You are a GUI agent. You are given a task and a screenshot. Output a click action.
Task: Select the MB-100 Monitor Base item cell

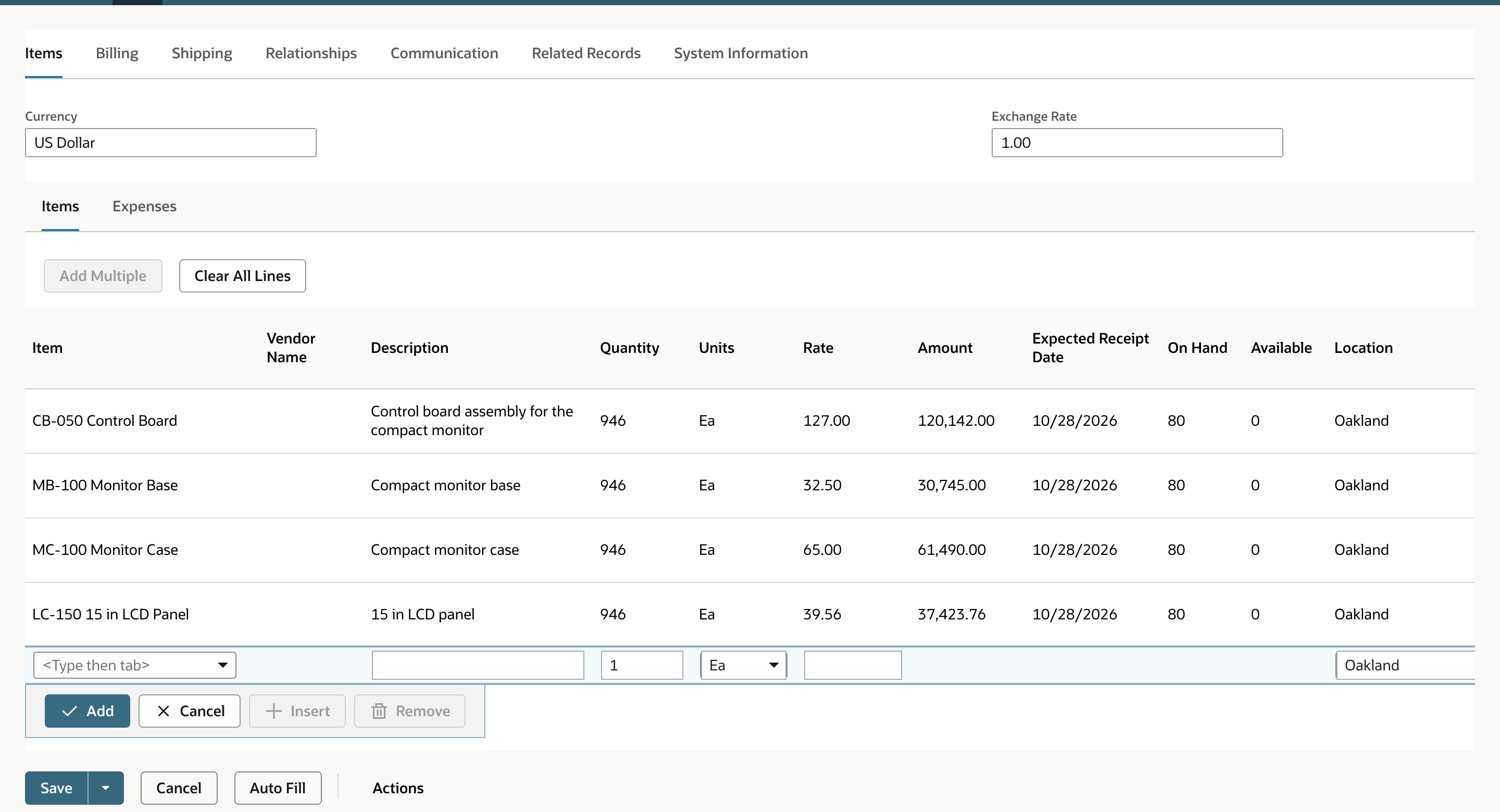coord(105,486)
